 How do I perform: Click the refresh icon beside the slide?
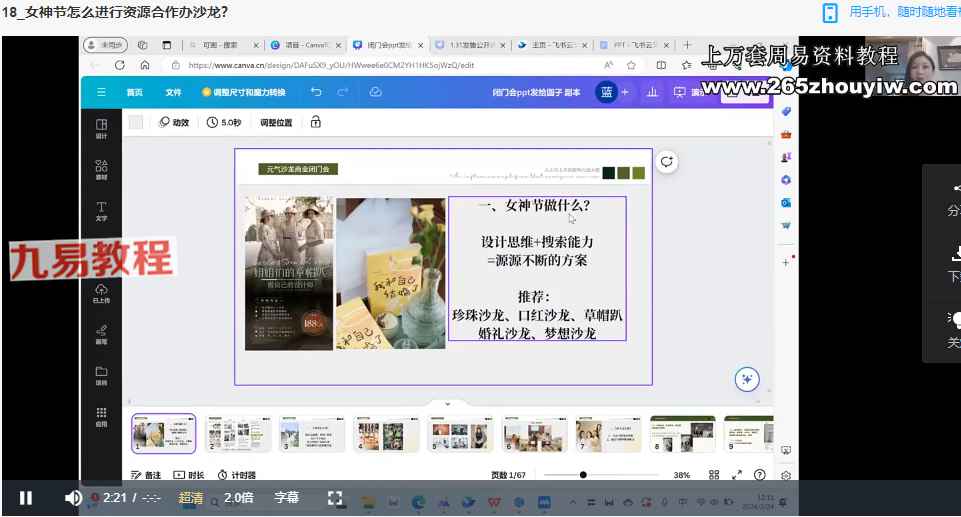coord(667,161)
